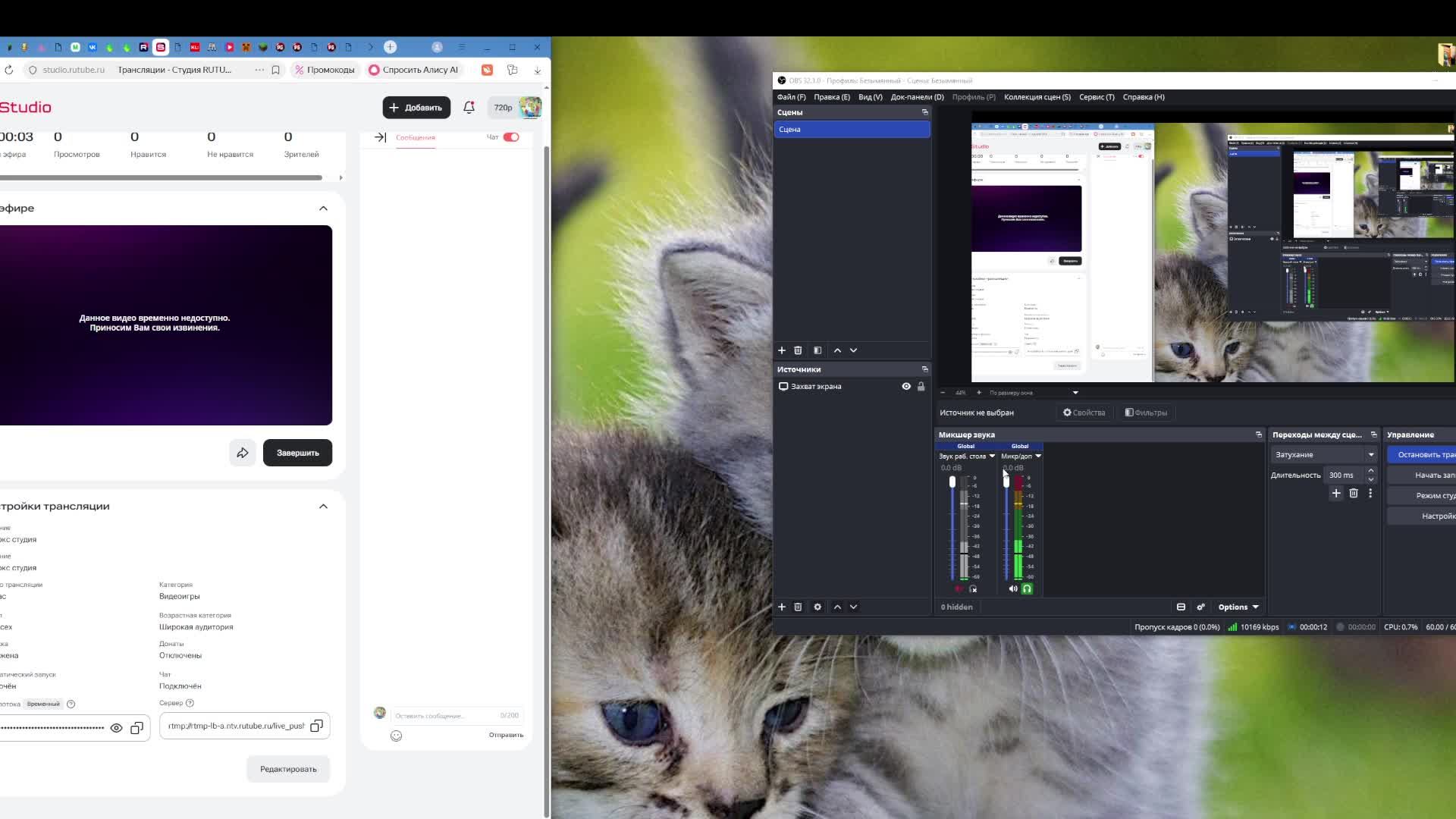Delete the selected source with trash icon

coord(798,607)
